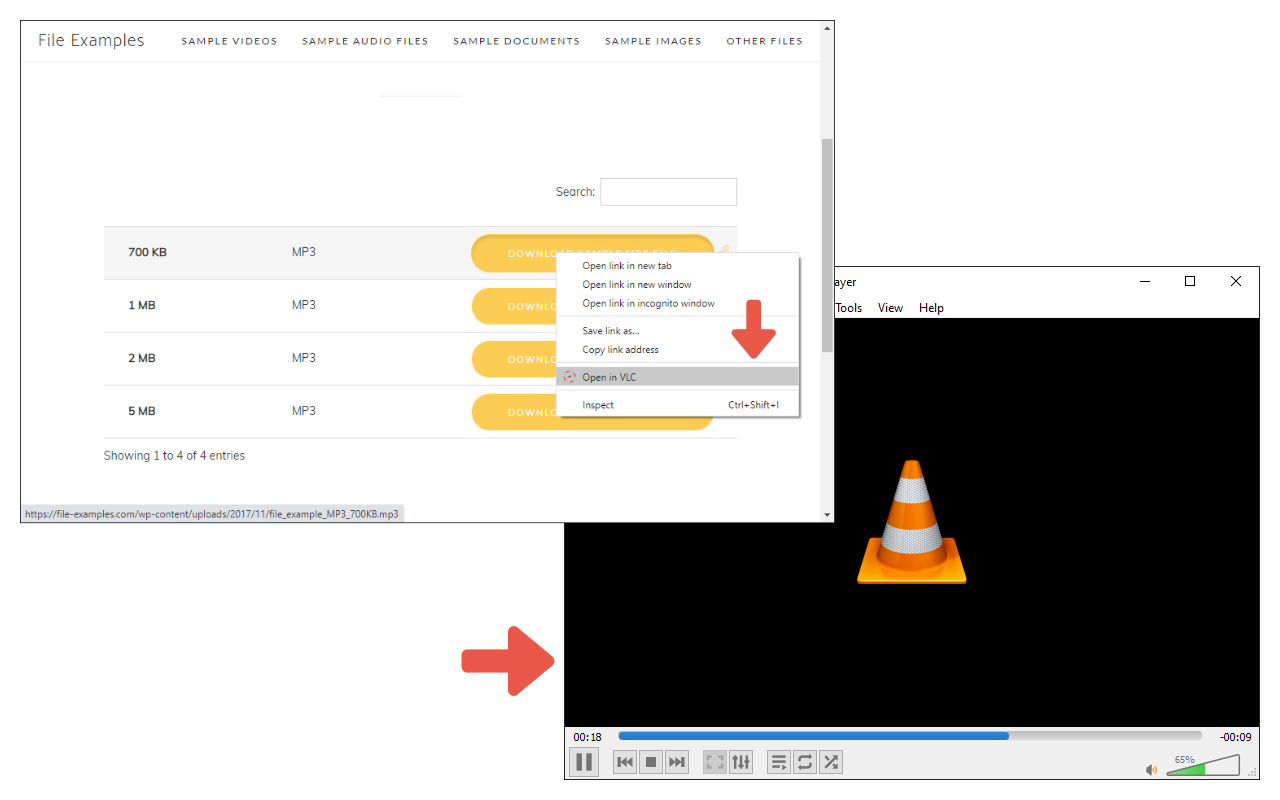Image resolution: width=1280 pixels, height=800 pixels.
Task: Click inside the Search input field
Action: tap(668, 191)
